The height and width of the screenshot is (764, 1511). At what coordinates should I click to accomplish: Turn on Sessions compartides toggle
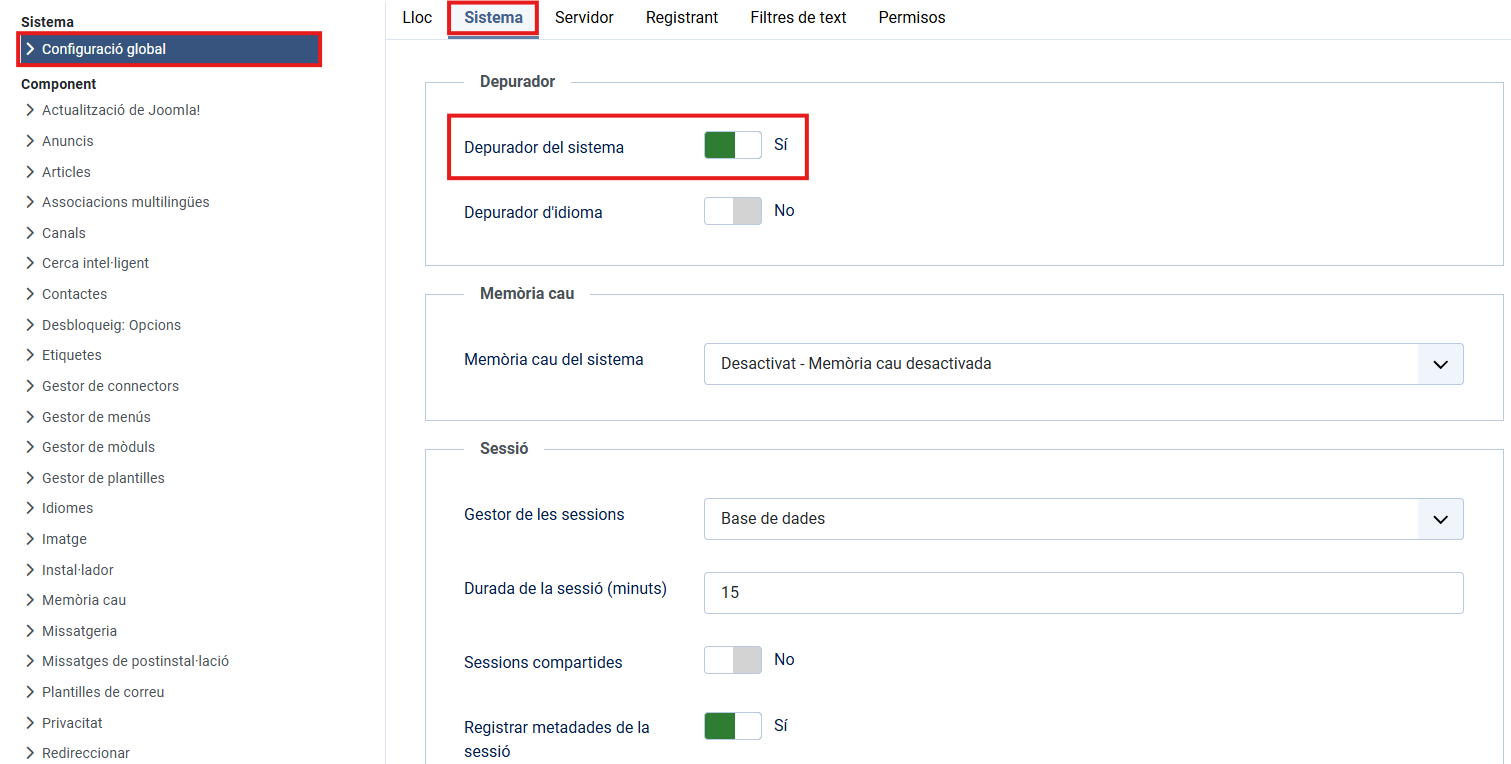click(732, 660)
